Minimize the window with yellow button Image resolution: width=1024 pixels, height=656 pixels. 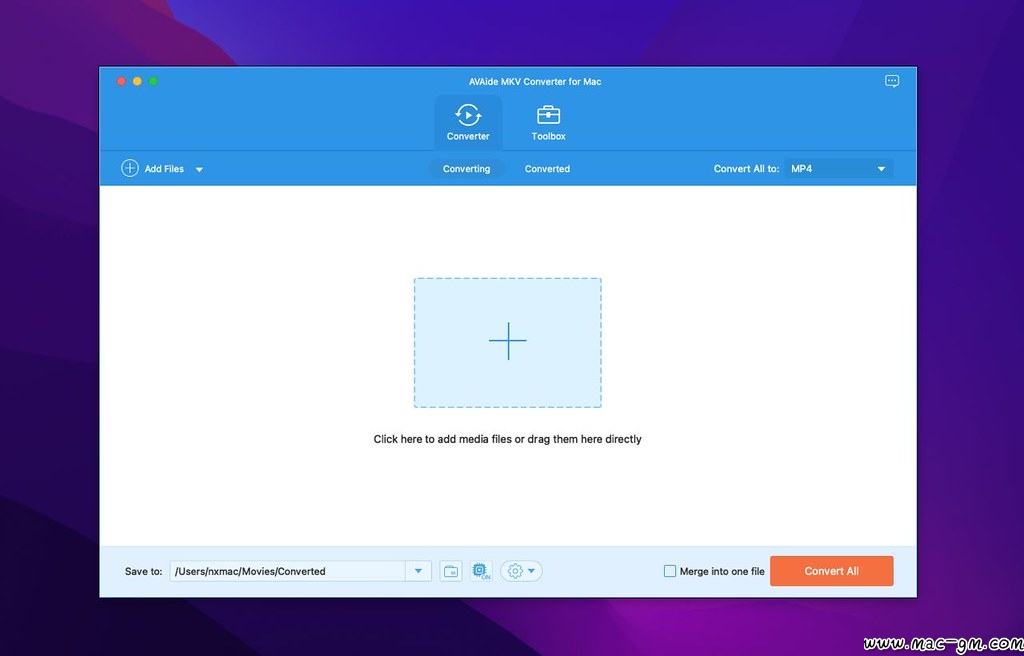coord(137,81)
